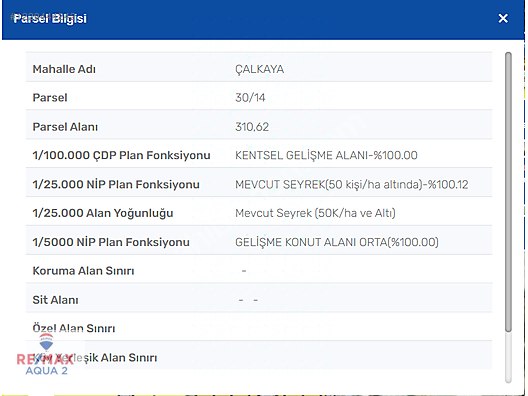
Task: Click the Özel Alan Sınırı label
Action: pyautogui.click(x=74, y=328)
